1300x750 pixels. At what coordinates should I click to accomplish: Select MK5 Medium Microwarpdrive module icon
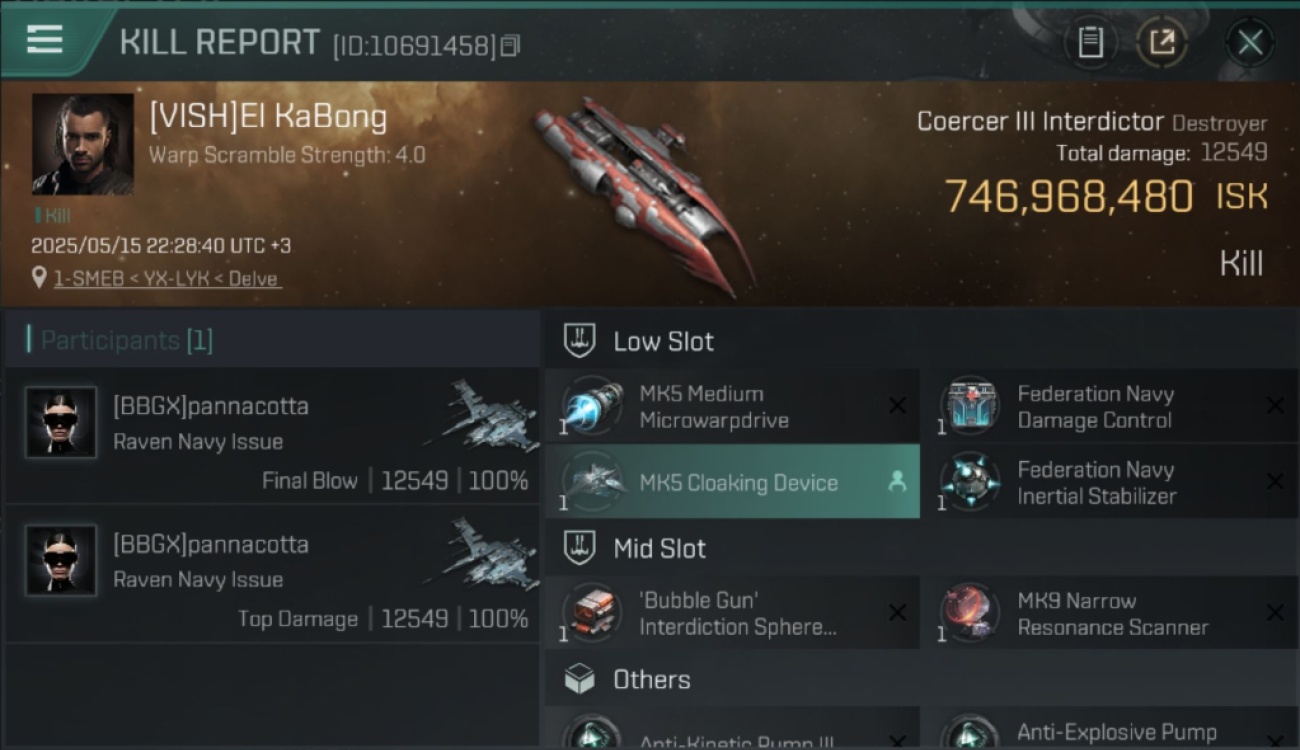click(592, 407)
